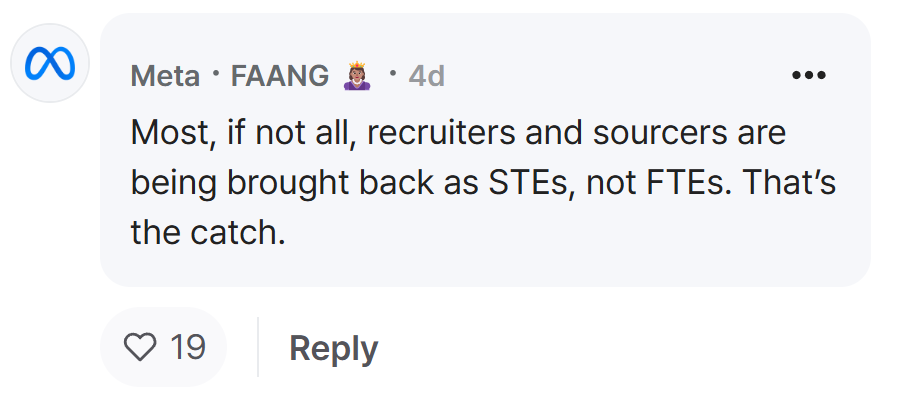Image resolution: width=898 pixels, height=394 pixels.
Task: Open the Meta company page link
Action: (166, 76)
